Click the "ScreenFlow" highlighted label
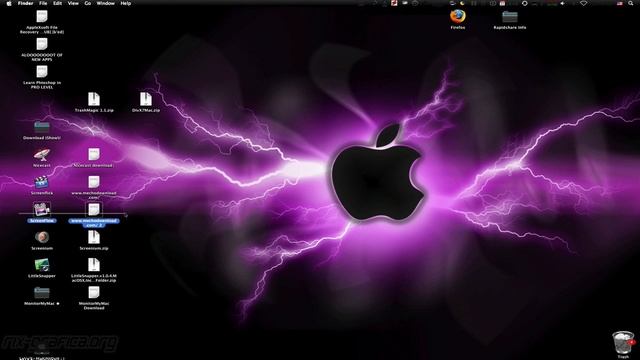This screenshot has height=360, width=640. tap(42, 221)
